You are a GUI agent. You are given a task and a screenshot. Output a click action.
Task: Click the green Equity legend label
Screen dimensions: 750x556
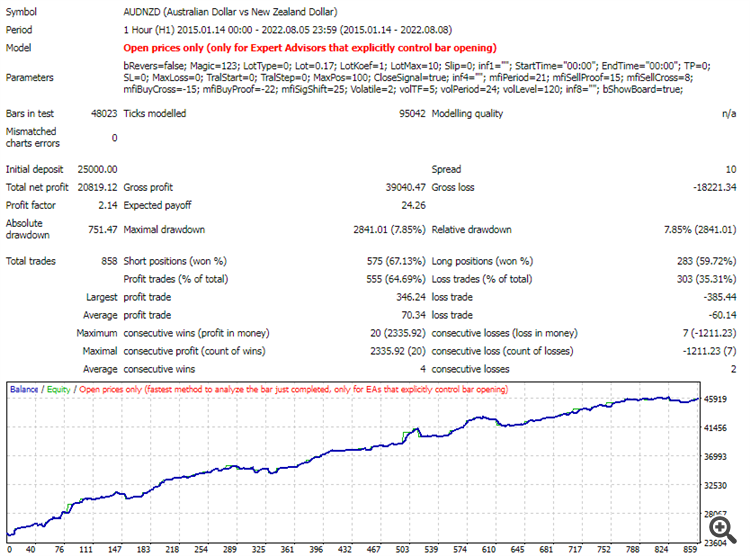tap(58, 389)
